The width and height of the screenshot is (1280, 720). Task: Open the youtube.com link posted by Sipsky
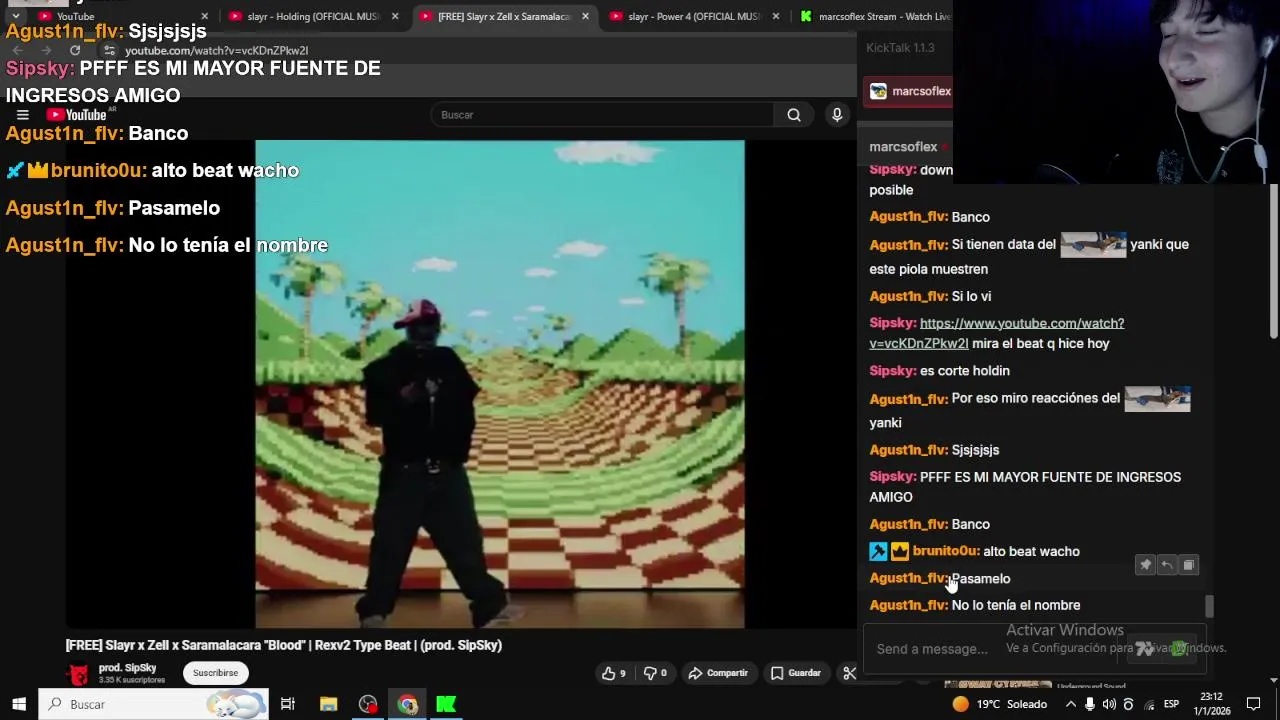point(996,333)
